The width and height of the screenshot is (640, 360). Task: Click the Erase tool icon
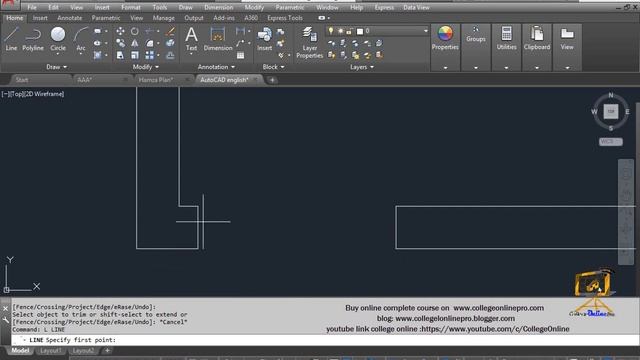click(170, 31)
